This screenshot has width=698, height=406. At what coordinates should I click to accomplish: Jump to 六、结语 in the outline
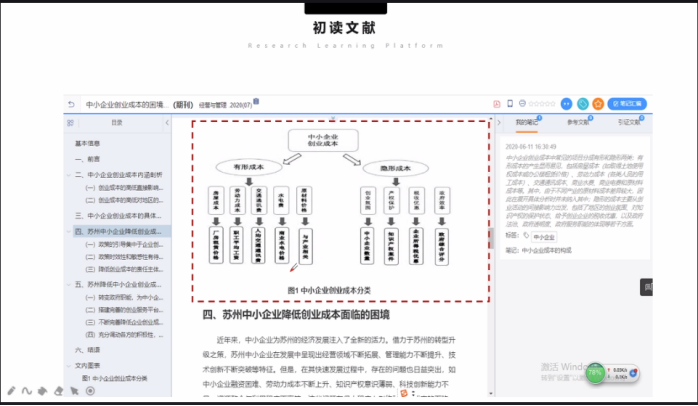coord(88,351)
